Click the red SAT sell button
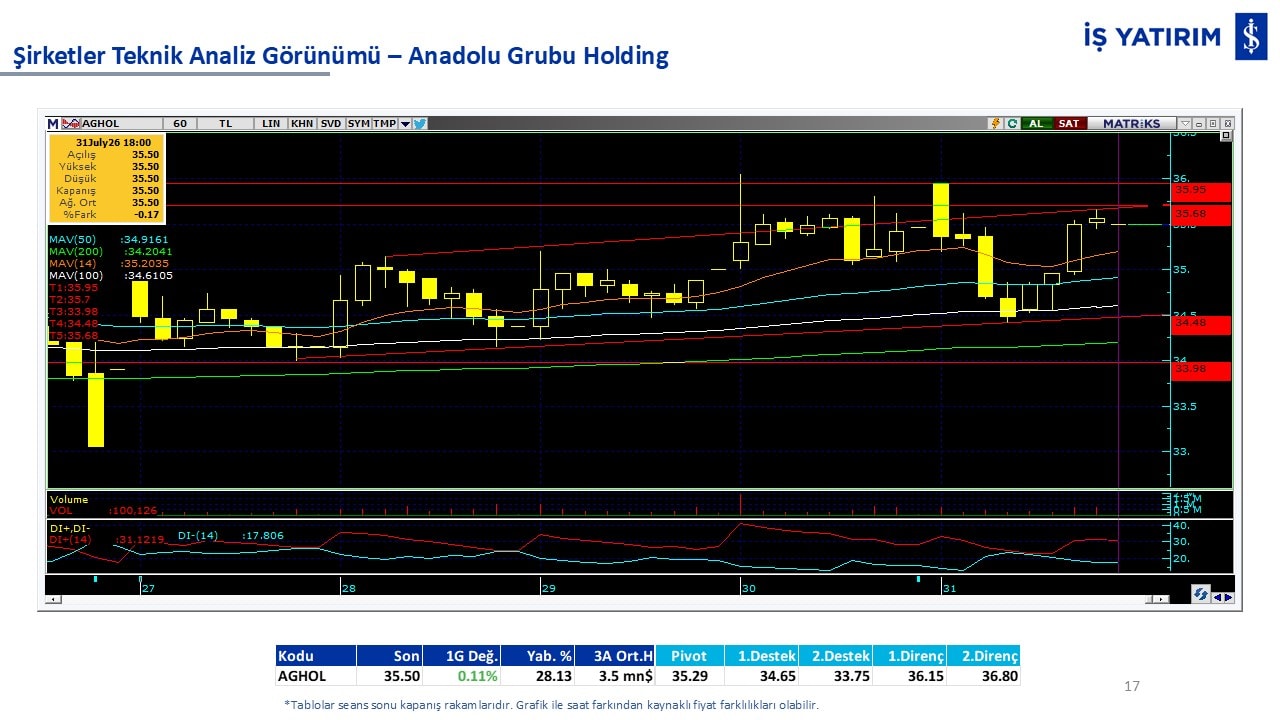Screen dimensions: 1280x720 point(1069,124)
